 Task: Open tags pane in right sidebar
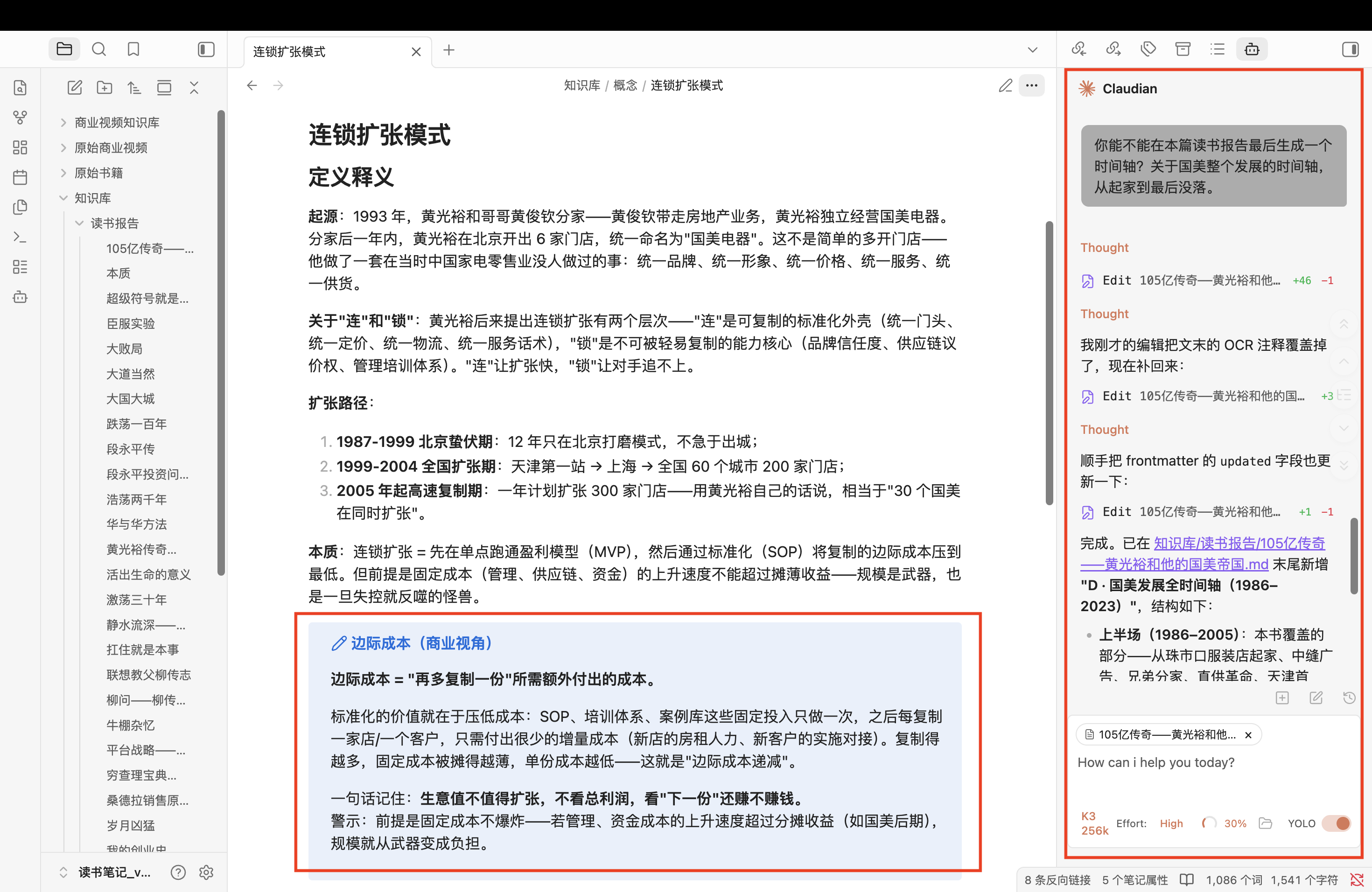1148,49
